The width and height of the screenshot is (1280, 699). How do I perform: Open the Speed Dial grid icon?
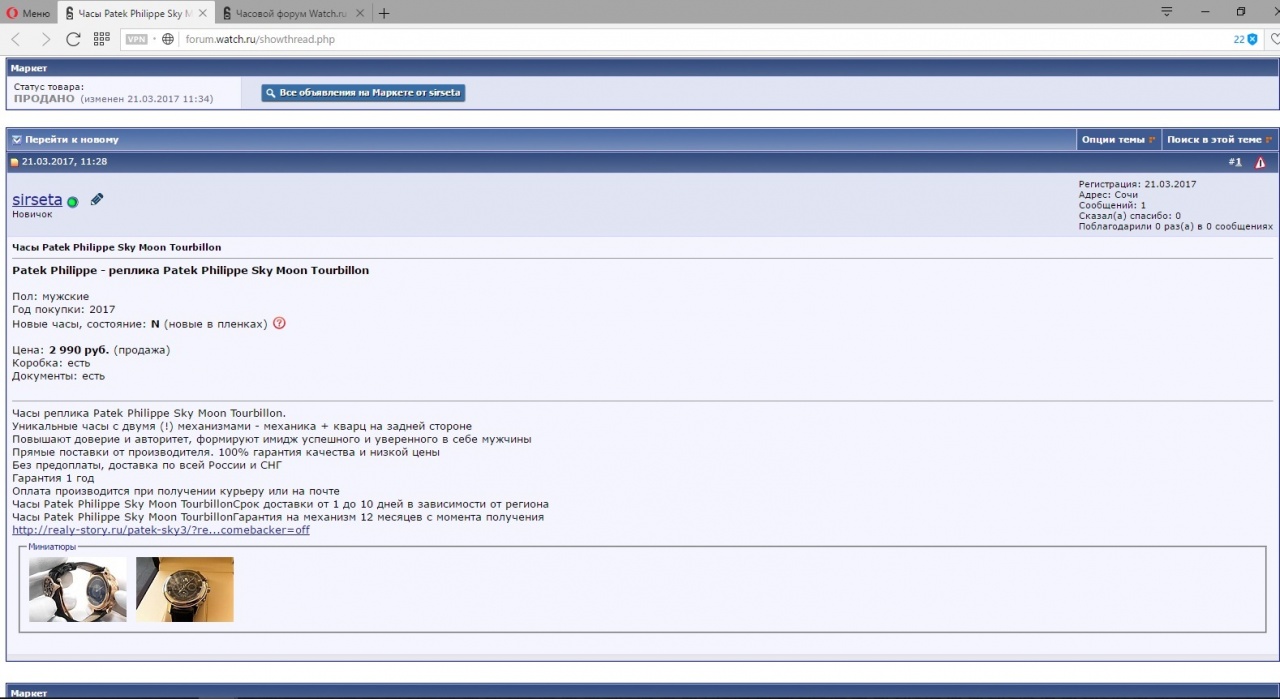(101, 39)
